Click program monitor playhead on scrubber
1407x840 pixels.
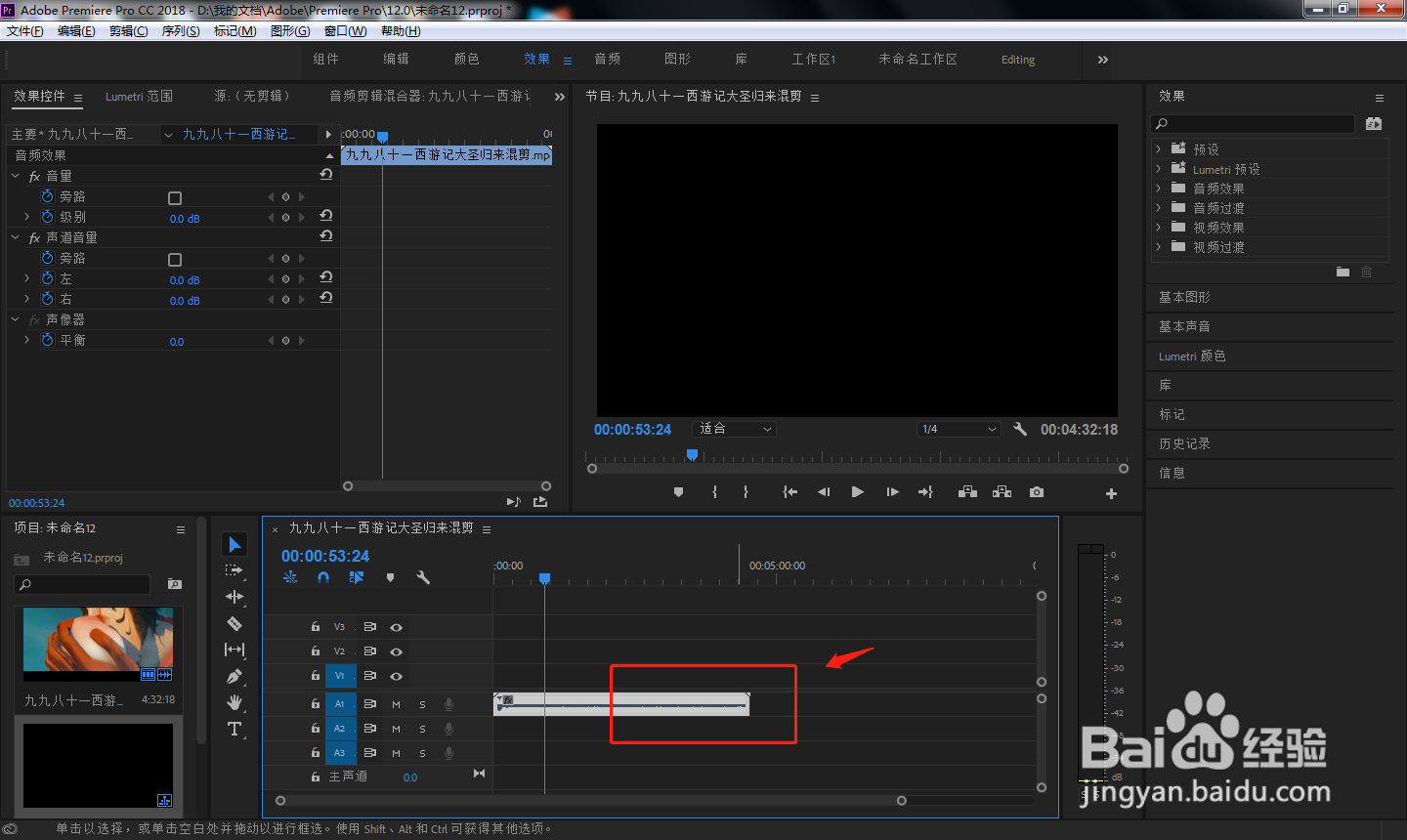[x=692, y=454]
